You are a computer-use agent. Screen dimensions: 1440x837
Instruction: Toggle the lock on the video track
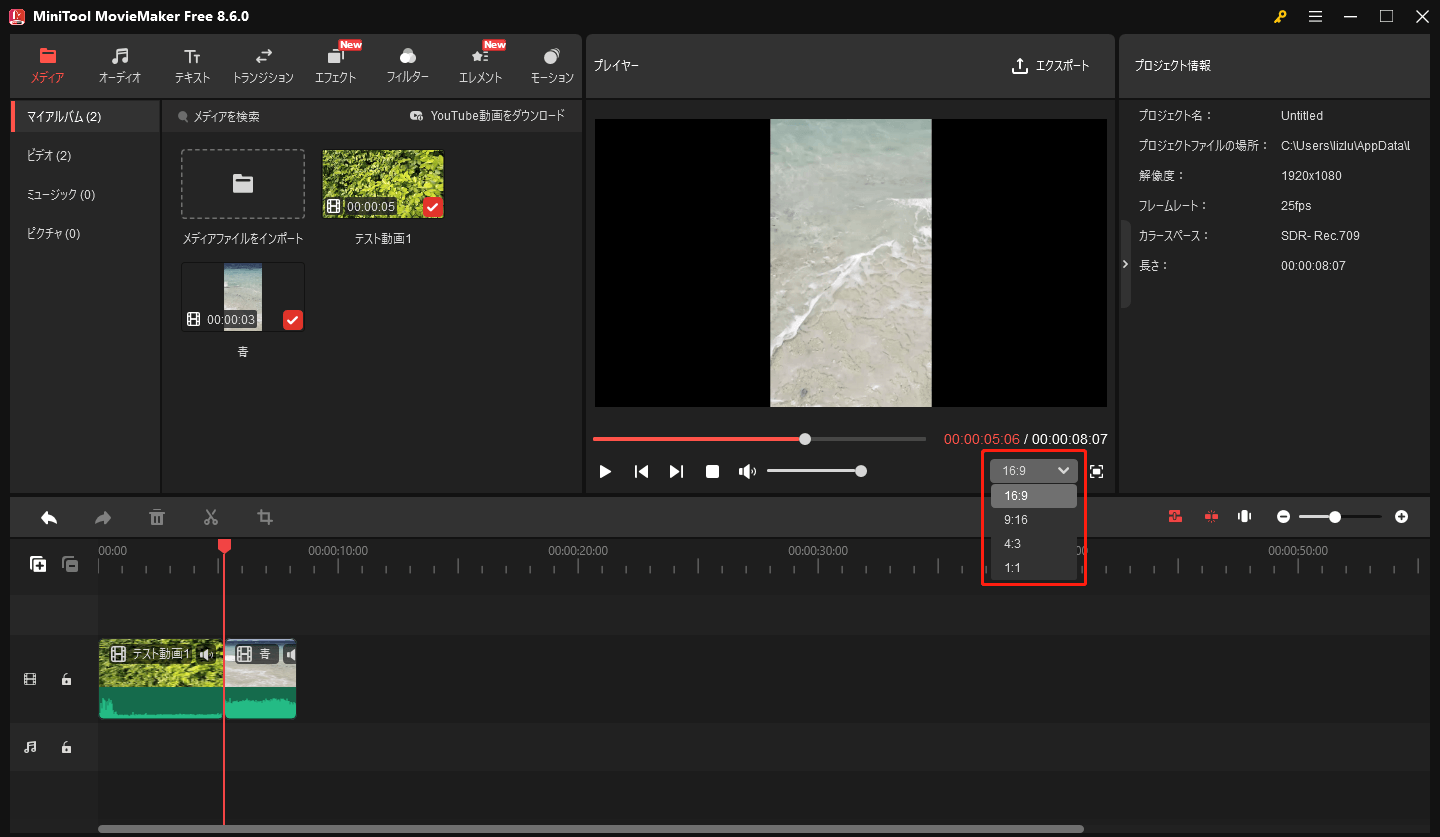(x=66, y=679)
